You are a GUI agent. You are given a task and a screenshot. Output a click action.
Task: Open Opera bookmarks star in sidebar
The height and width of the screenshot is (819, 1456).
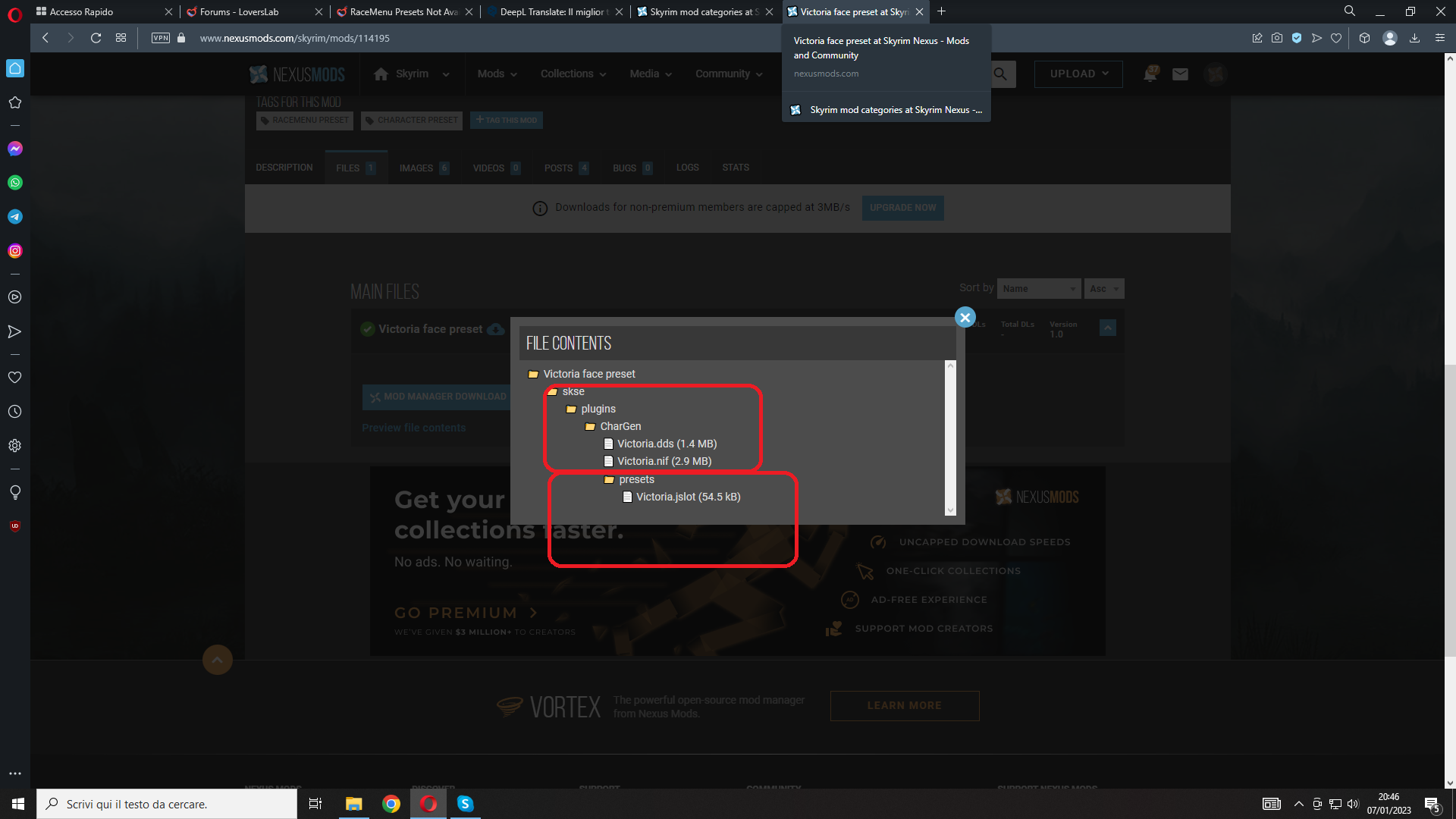point(15,102)
